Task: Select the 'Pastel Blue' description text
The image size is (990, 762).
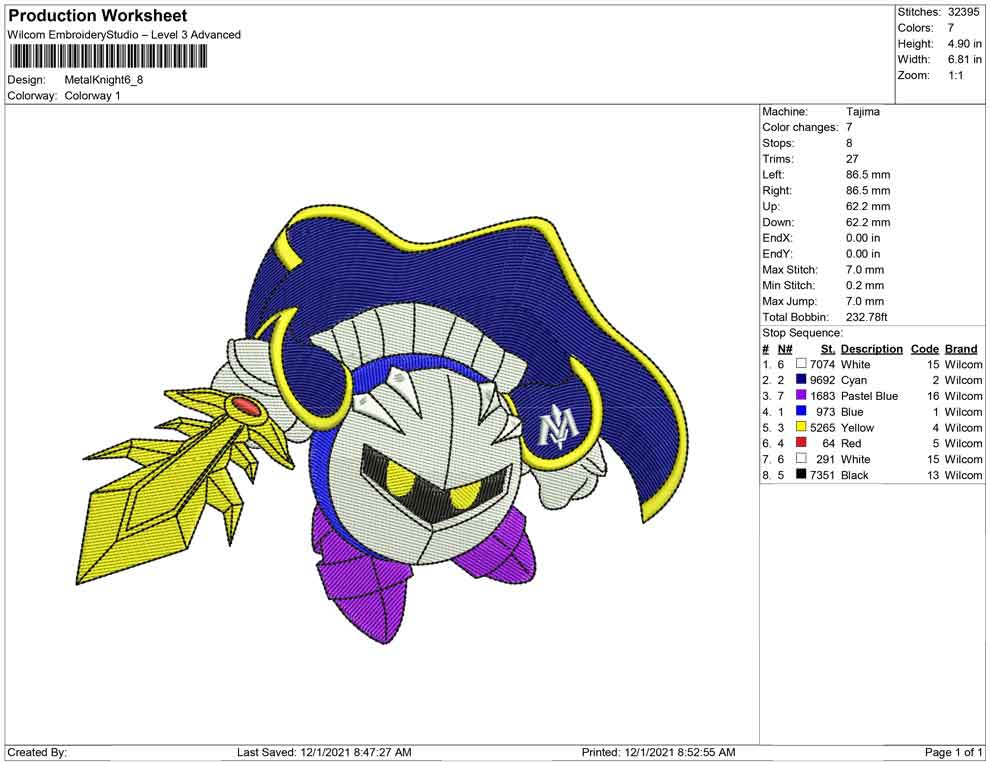Action: (x=869, y=396)
